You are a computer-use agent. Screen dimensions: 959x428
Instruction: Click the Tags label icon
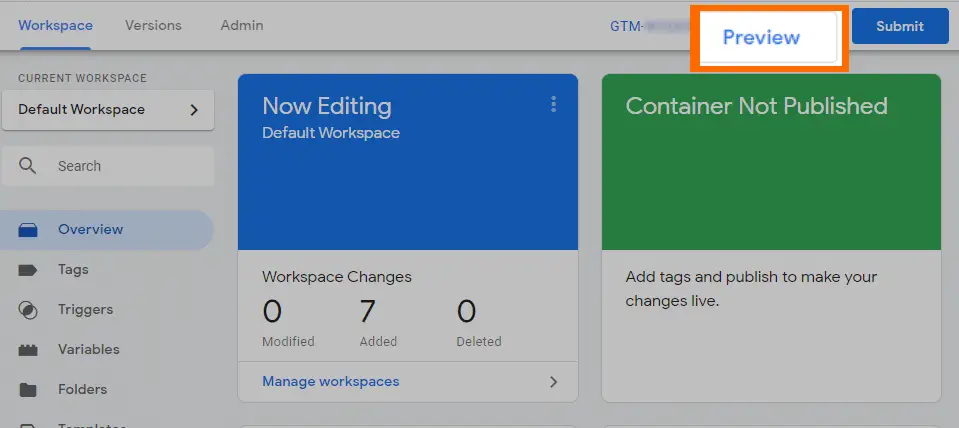coord(28,270)
